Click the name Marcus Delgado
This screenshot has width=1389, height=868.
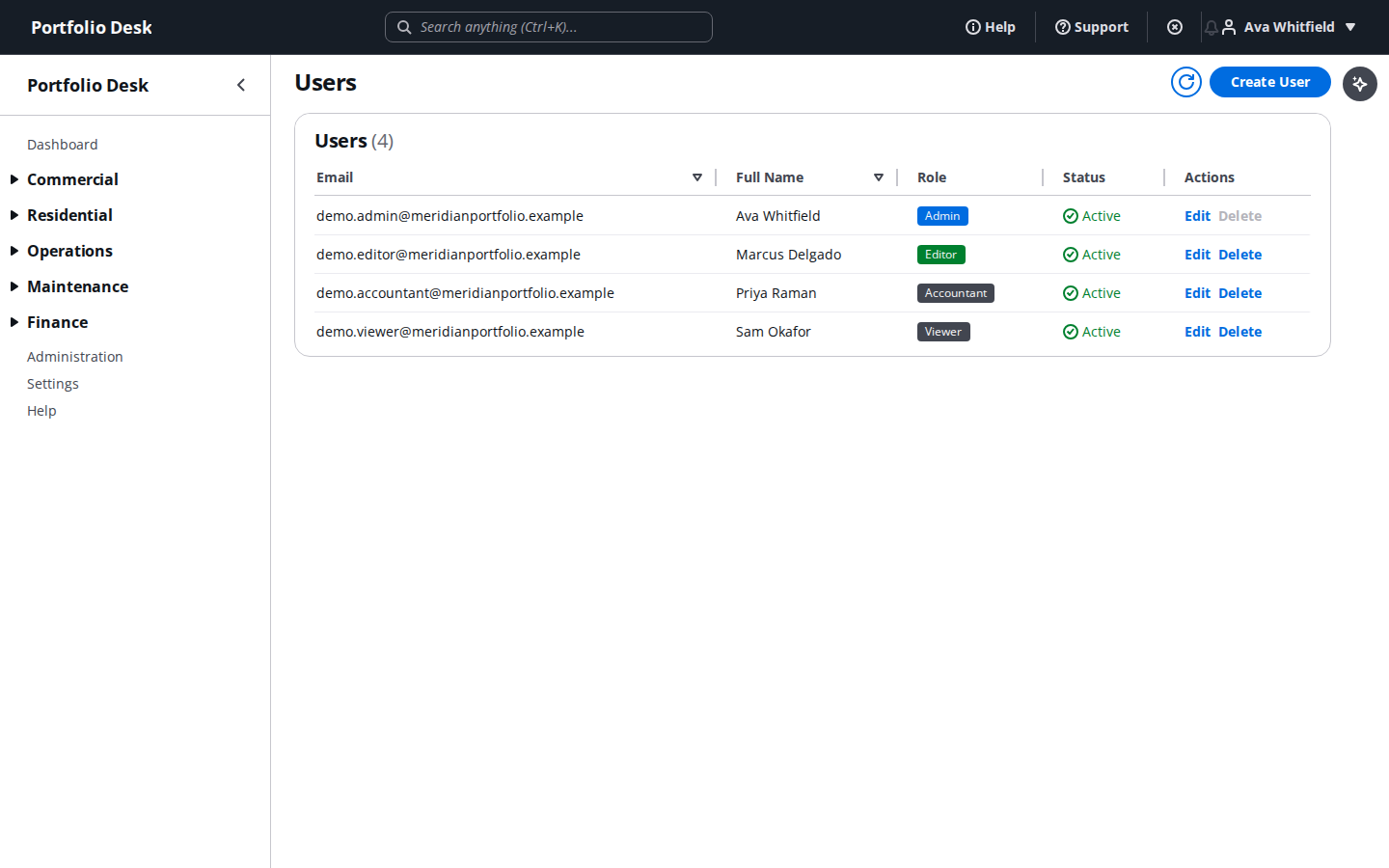tap(789, 255)
